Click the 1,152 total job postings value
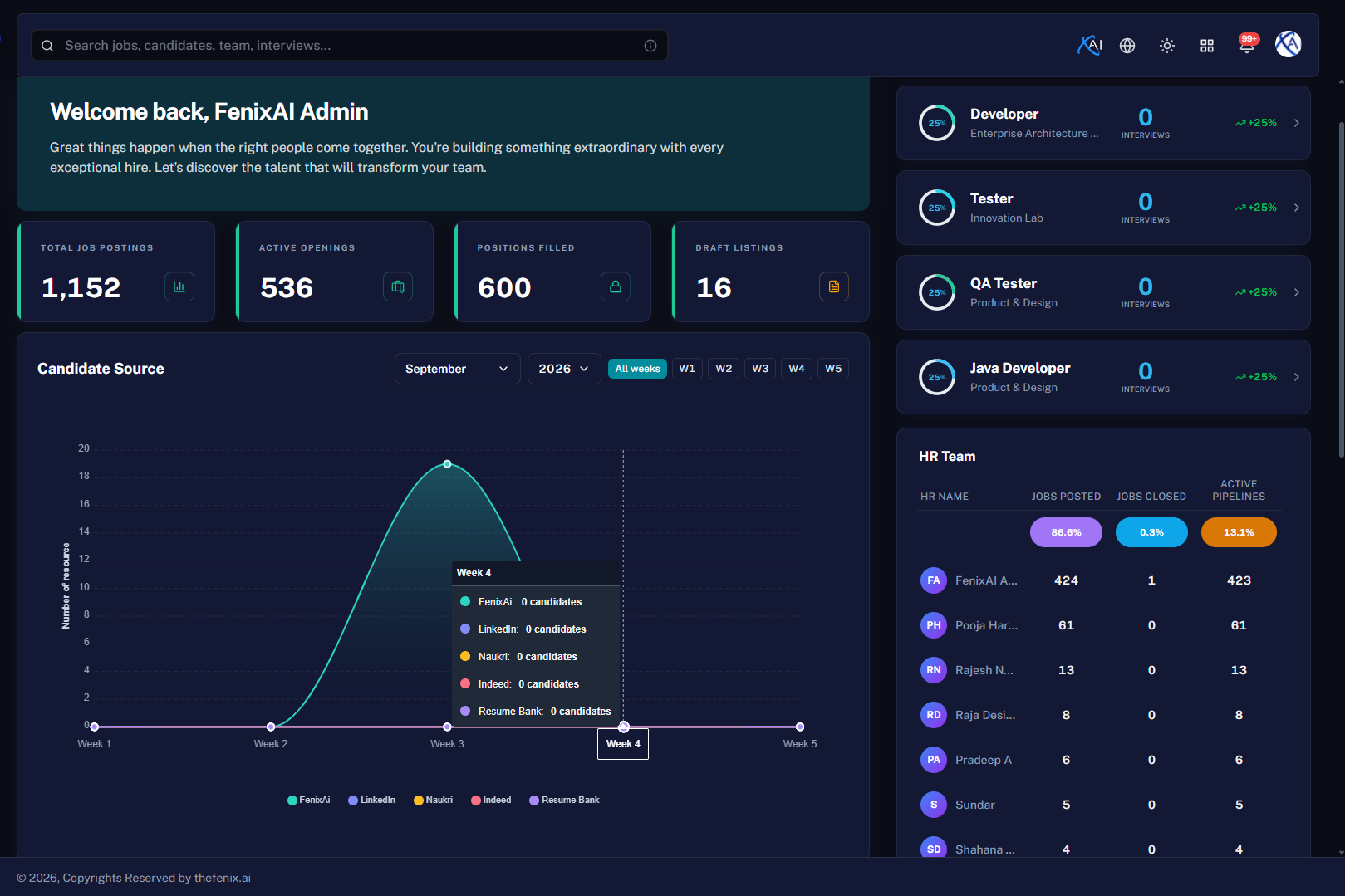 pos(81,287)
